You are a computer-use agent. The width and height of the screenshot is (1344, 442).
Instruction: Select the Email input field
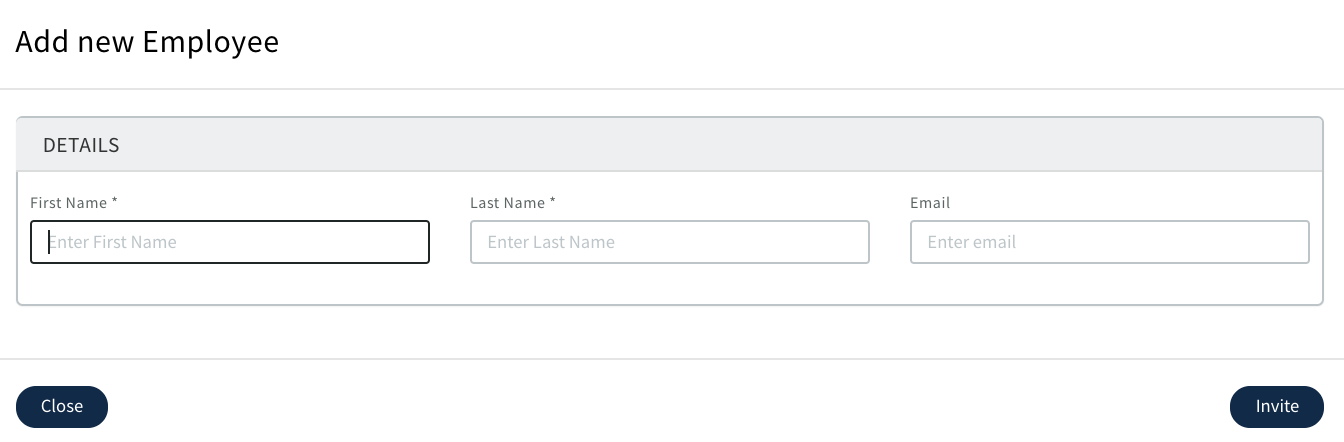click(x=1109, y=242)
